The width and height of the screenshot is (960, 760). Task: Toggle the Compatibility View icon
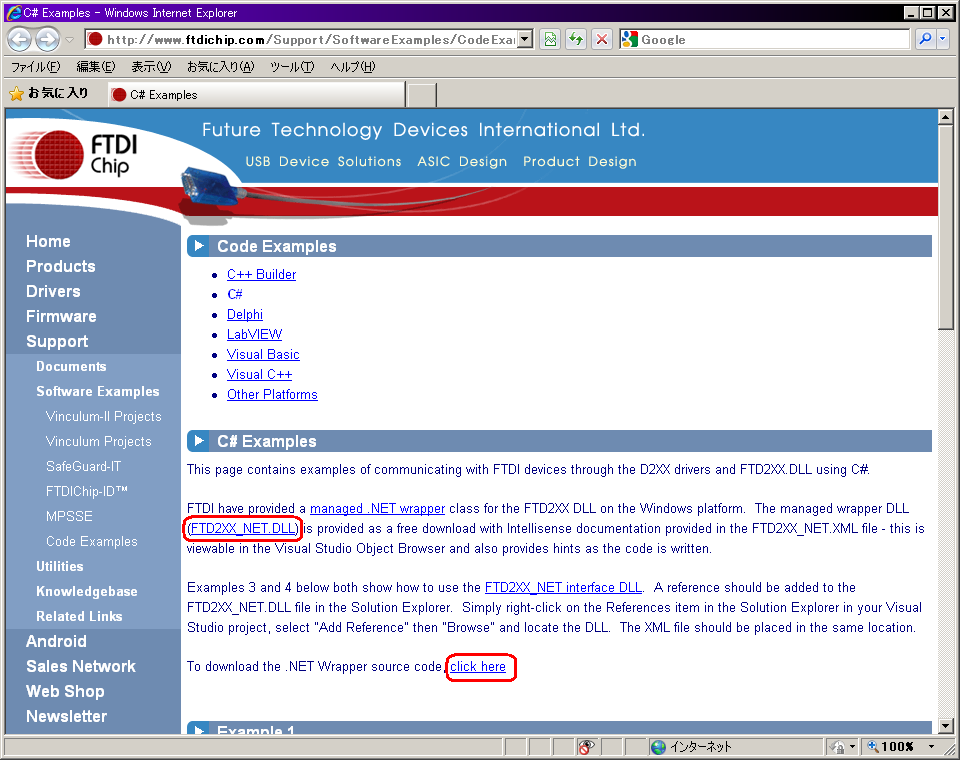click(550, 40)
